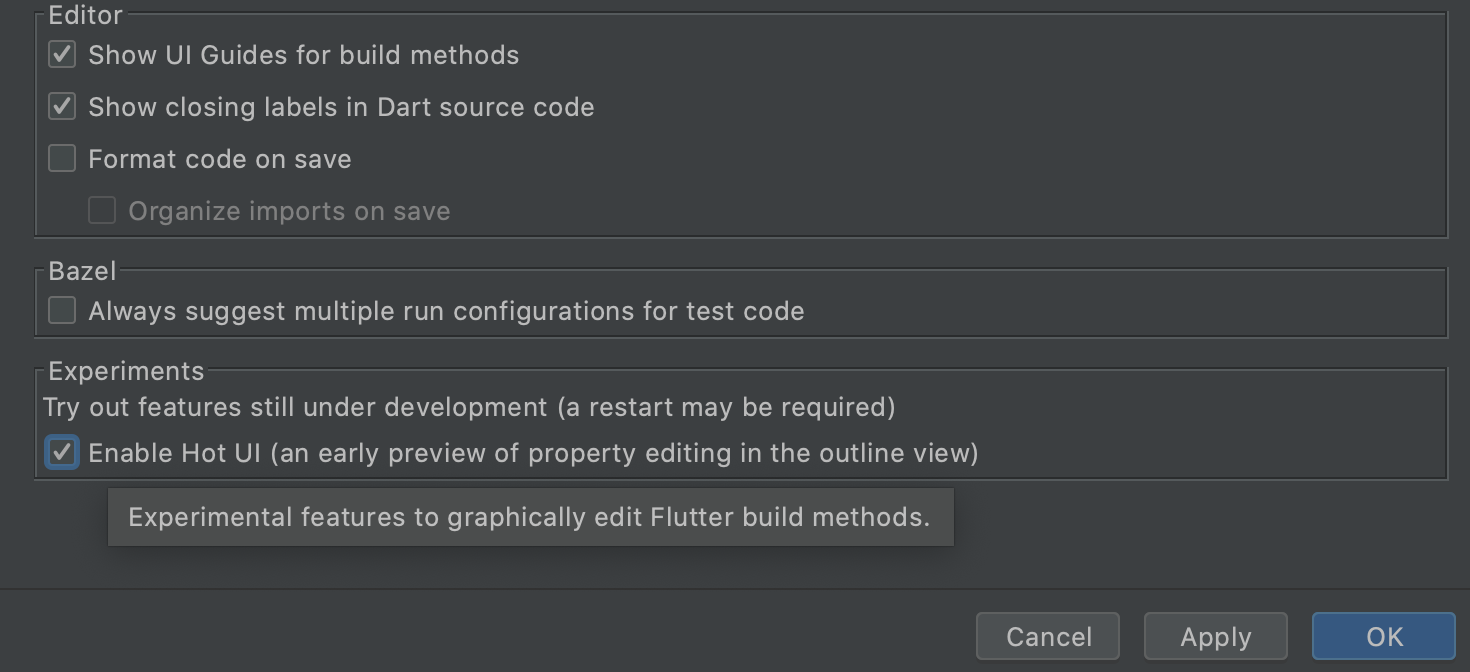This screenshot has height=672, width=1470.
Task: Click the label Show UI Guides for build methods
Action: (x=303, y=54)
